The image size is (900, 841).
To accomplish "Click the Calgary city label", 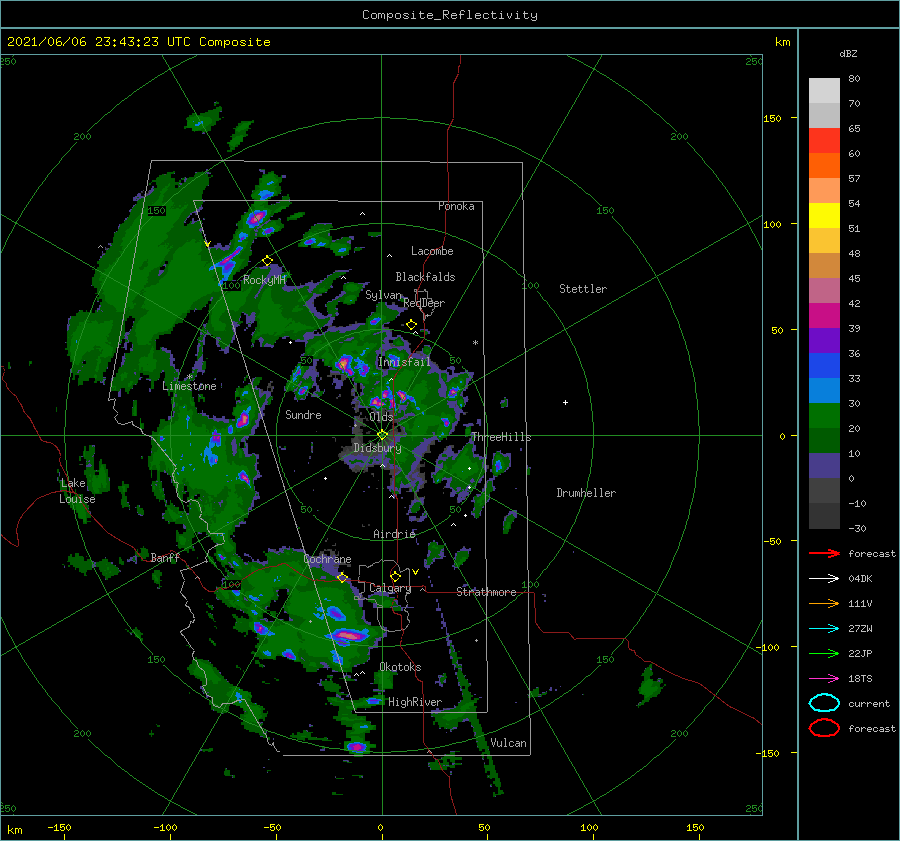I will click(390, 588).
